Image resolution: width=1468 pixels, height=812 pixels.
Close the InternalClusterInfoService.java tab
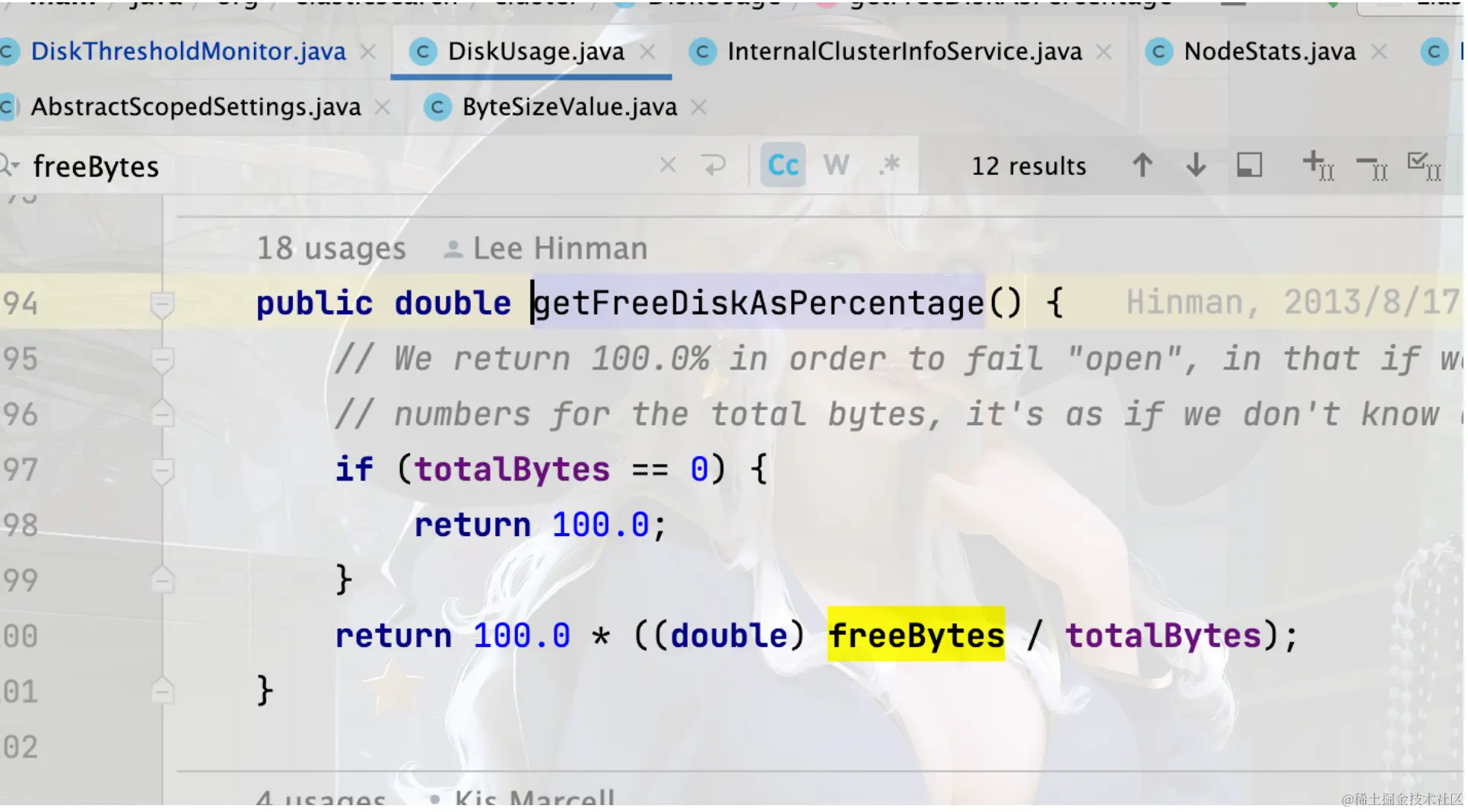[1104, 52]
